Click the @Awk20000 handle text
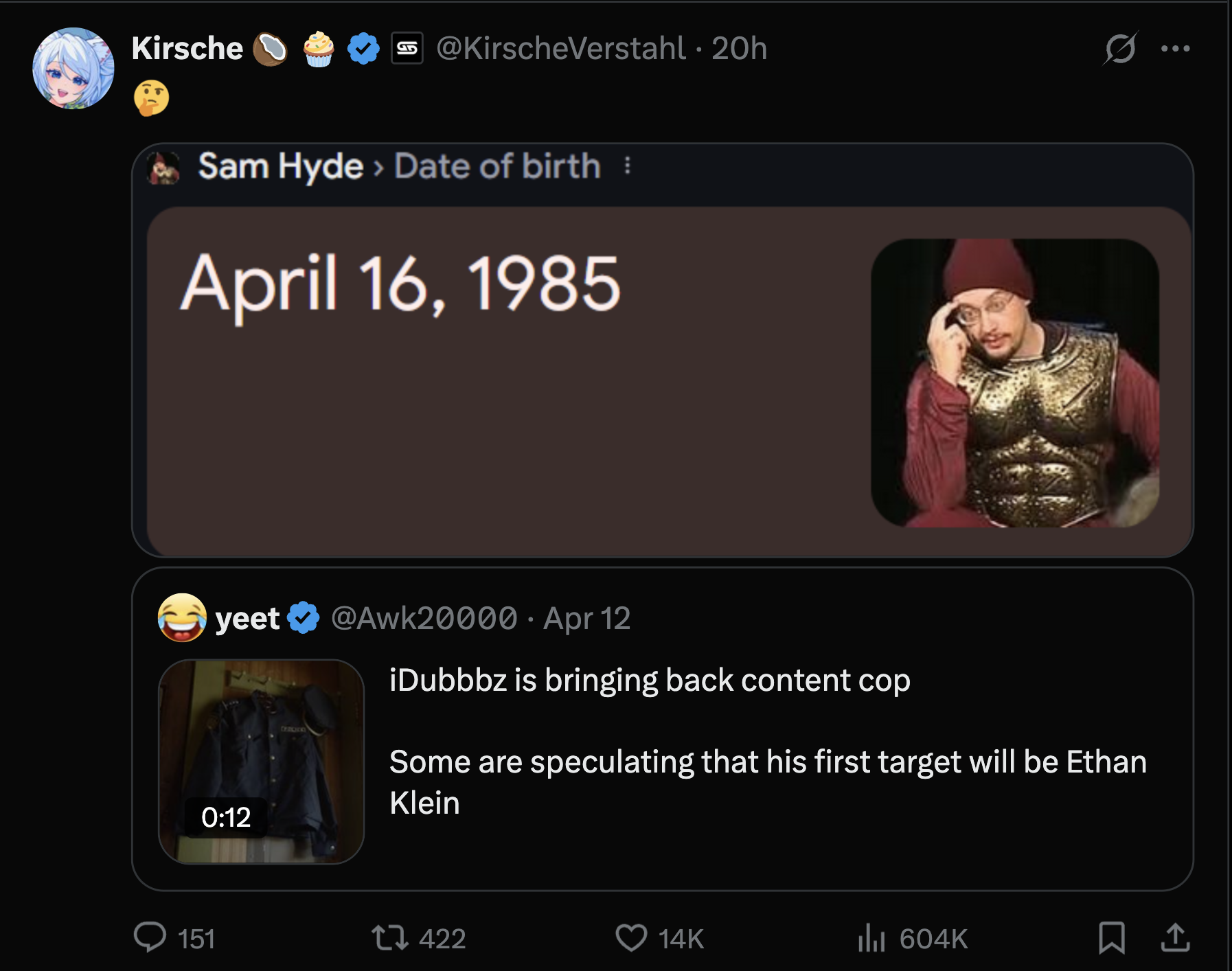Viewport: 1232px width, 971px height. tap(424, 618)
